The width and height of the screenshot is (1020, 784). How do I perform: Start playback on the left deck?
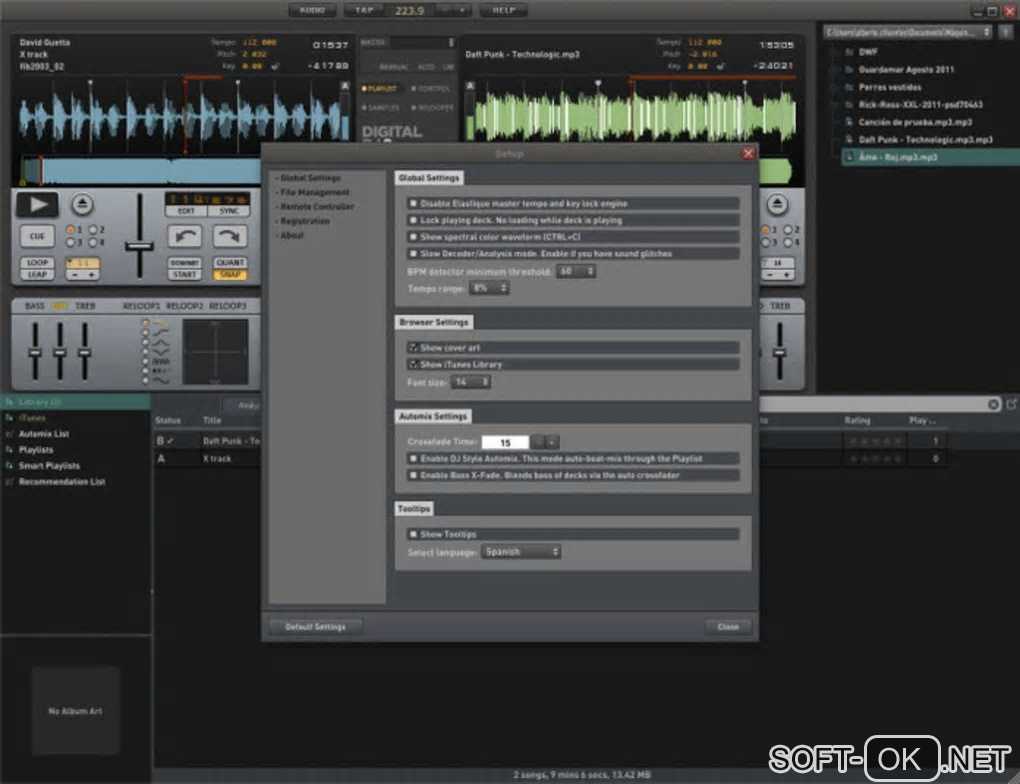(x=37, y=204)
